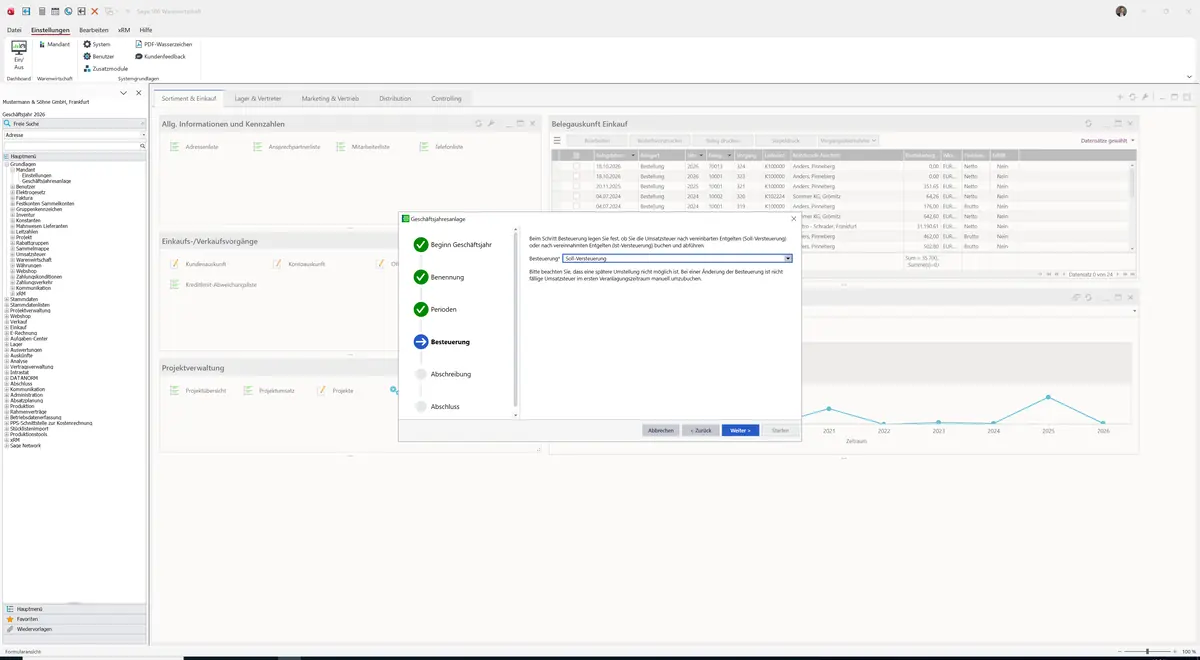Open the xRM ribbon tab

click(123, 30)
